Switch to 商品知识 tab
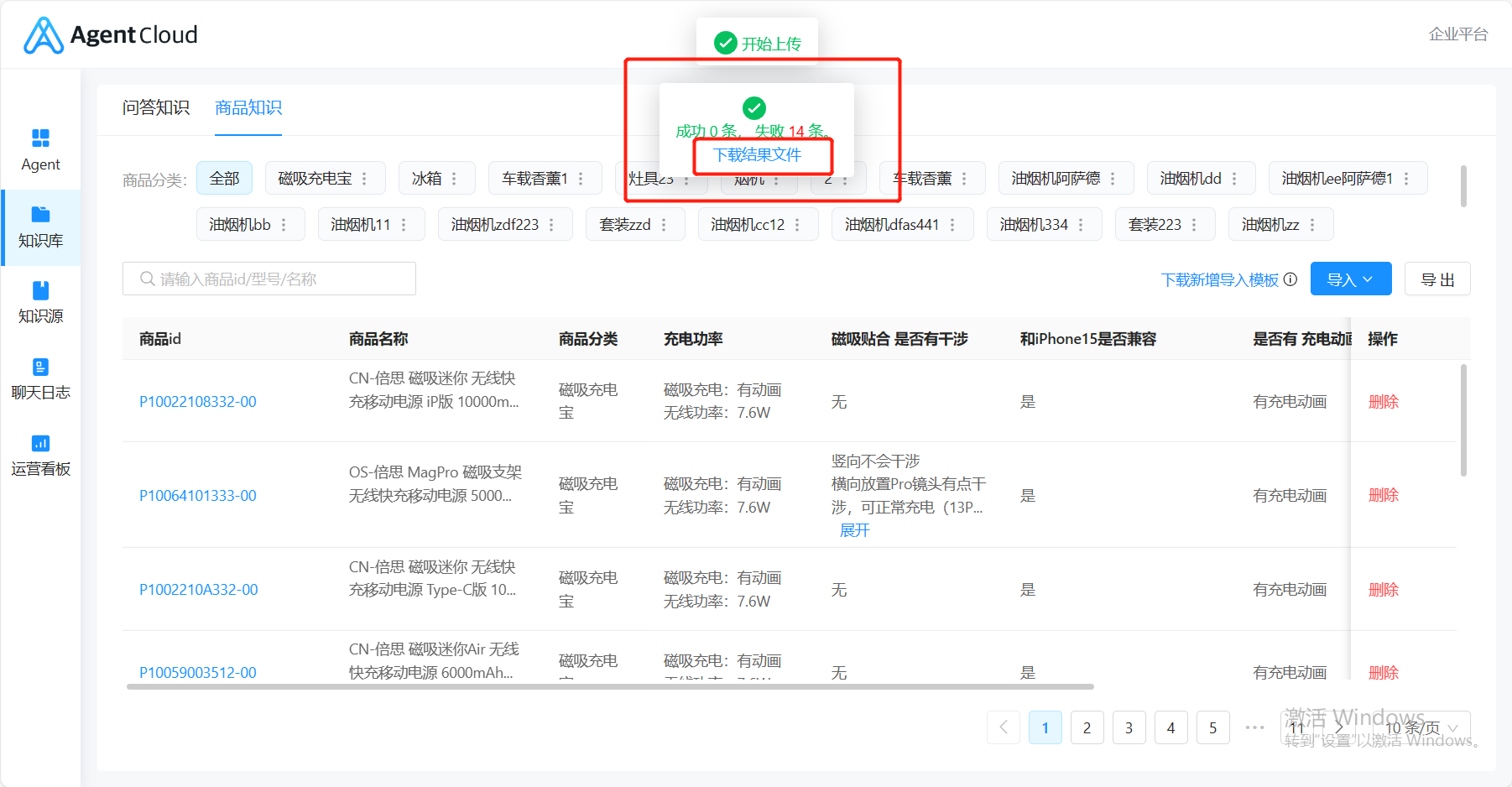Image resolution: width=1512 pixels, height=787 pixels. pos(248,108)
